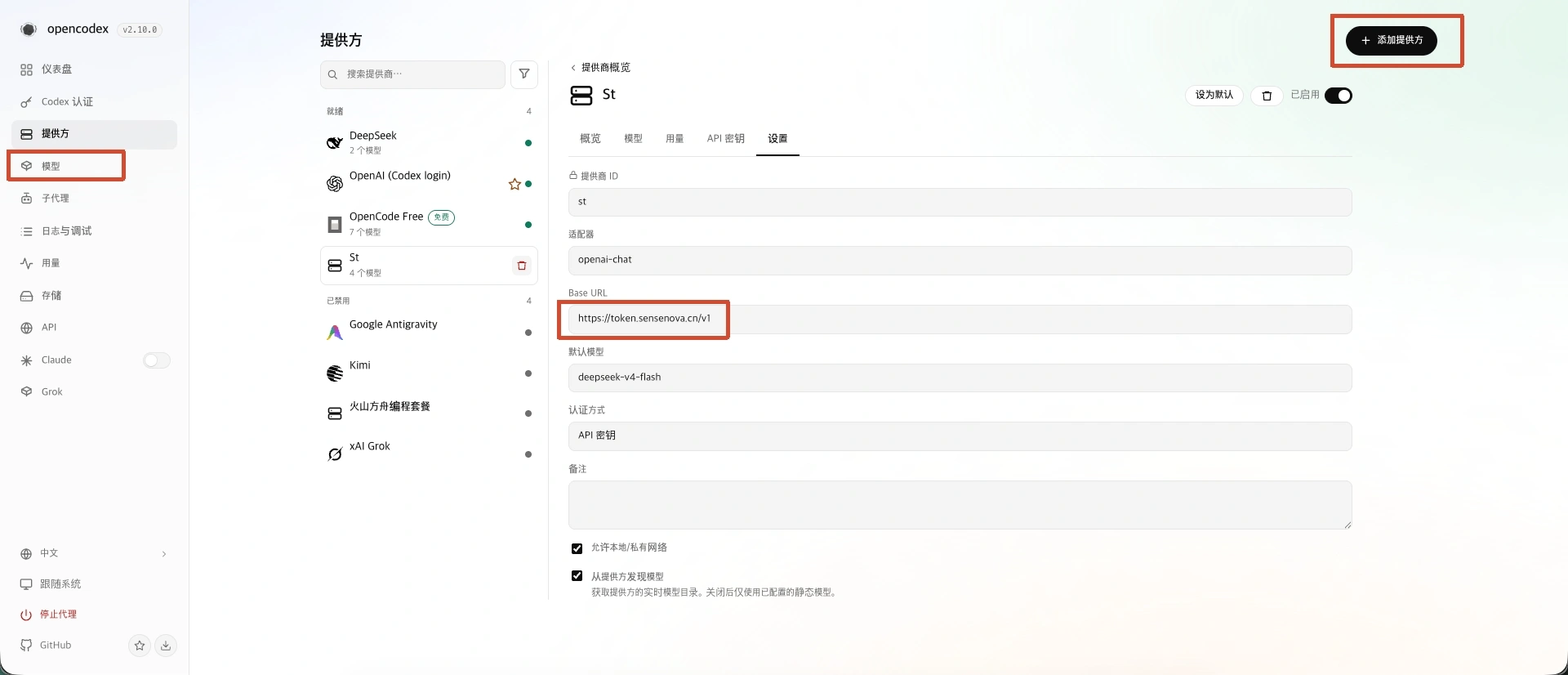
Task: Select the DeepSeek provider
Action: coord(429,143)
